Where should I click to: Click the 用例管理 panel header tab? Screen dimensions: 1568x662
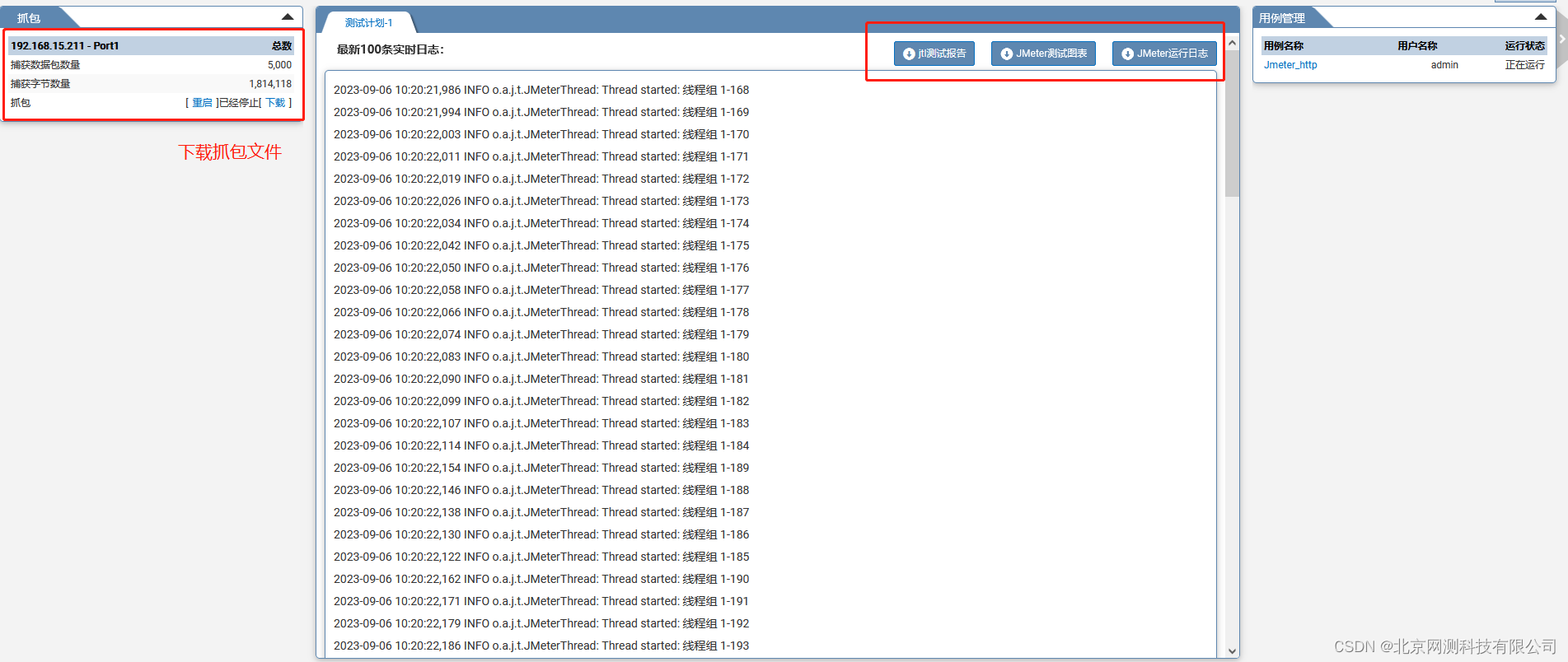click(1282, 18)
